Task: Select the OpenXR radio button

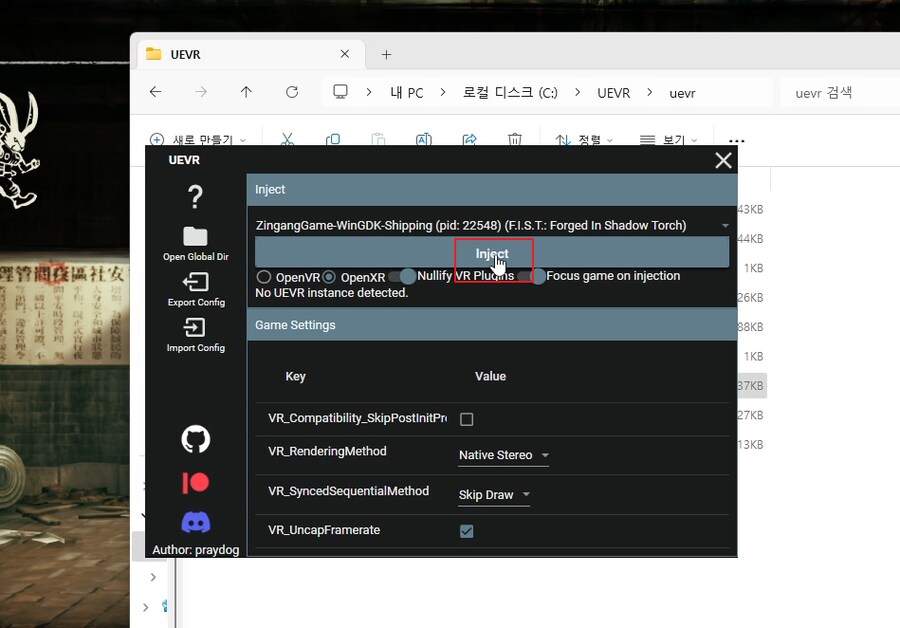Action: coord(329,276)
